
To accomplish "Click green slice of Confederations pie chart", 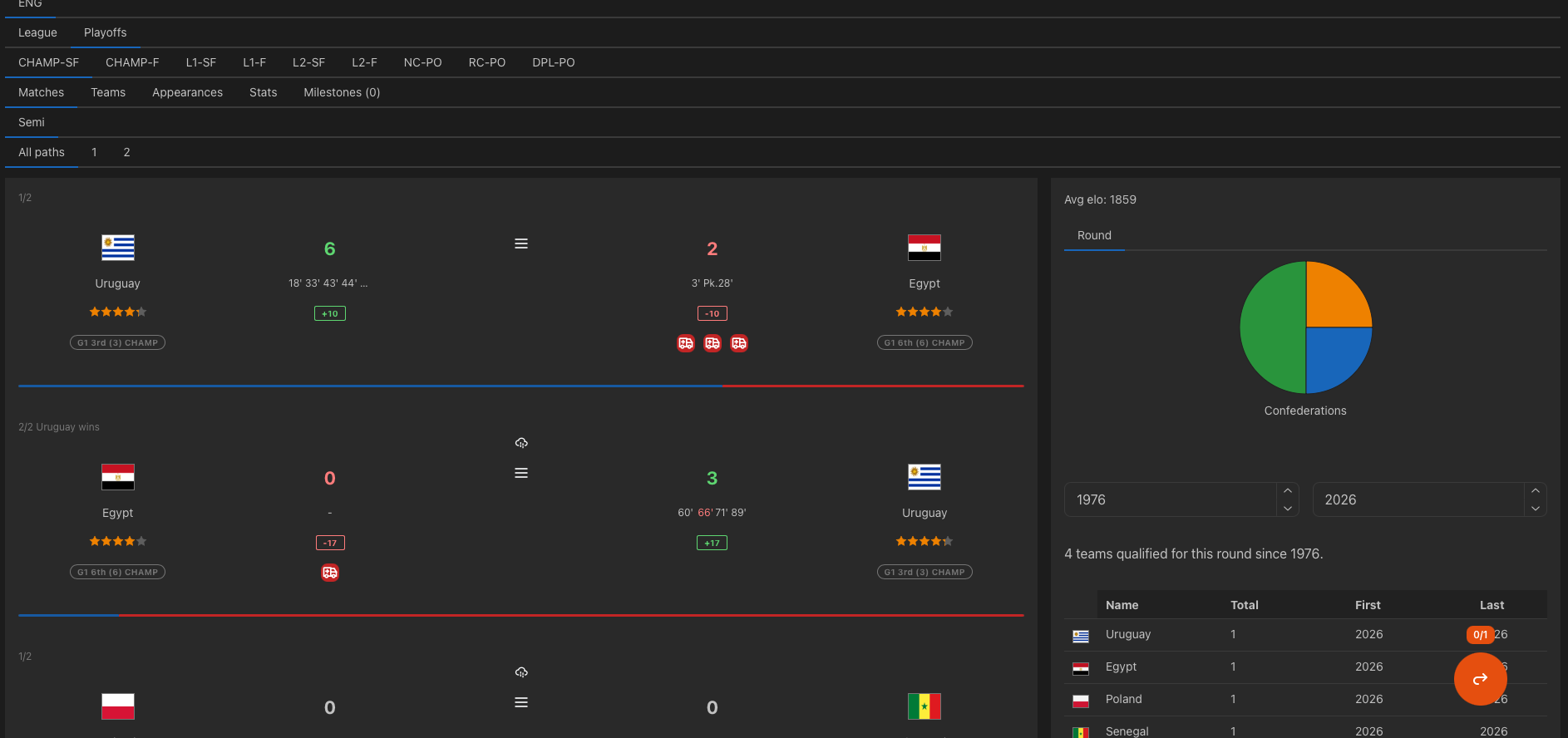I will pos(1272,327).
